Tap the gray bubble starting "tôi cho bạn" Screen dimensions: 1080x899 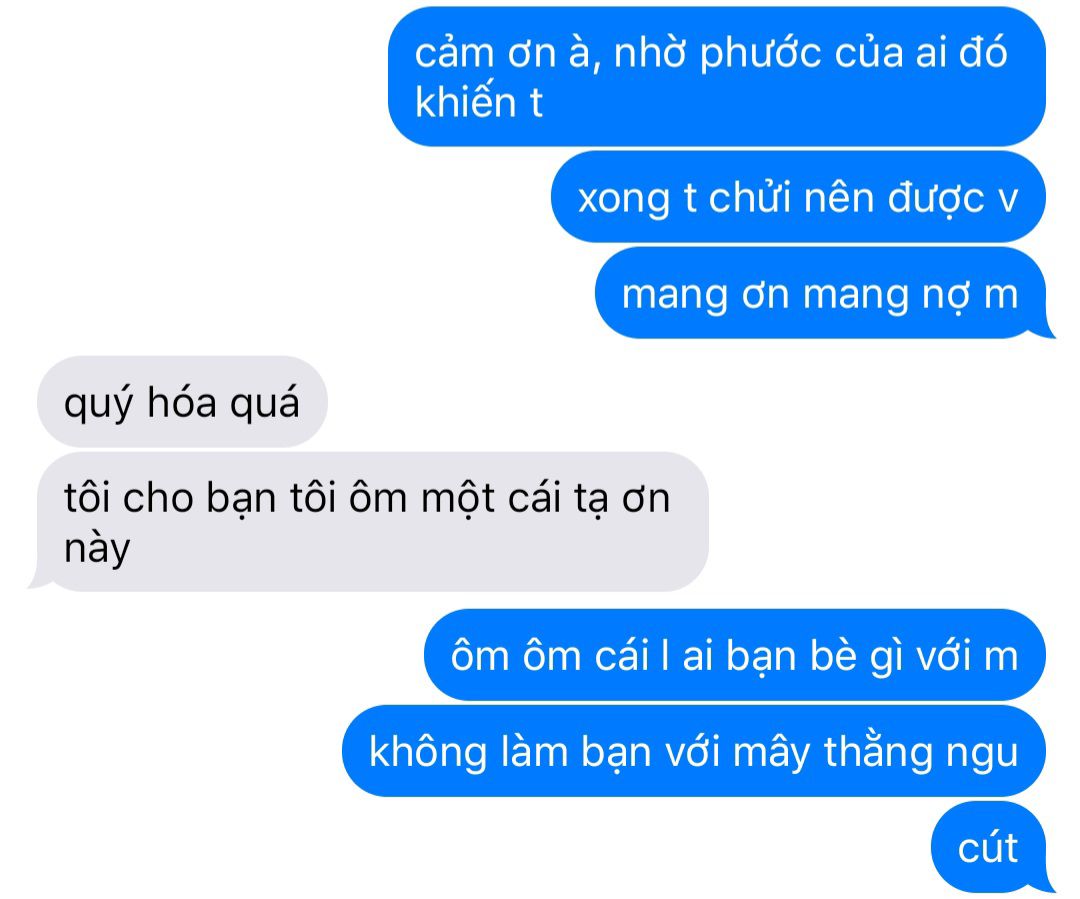pyautogui.click(x=368, y=521)
